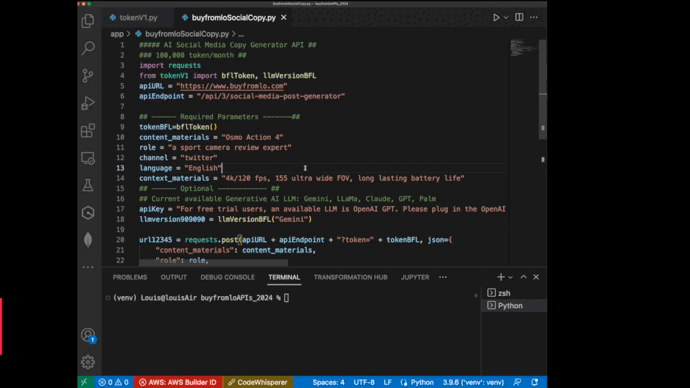Select the TERMINAL panel tab
This screenshot has height=388, width=690.
click(284, 277)
